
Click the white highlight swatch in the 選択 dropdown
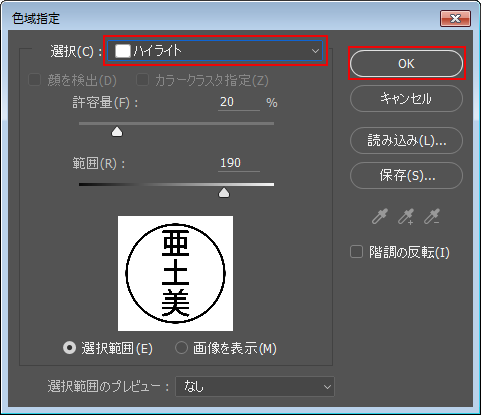tap(123, 51)
